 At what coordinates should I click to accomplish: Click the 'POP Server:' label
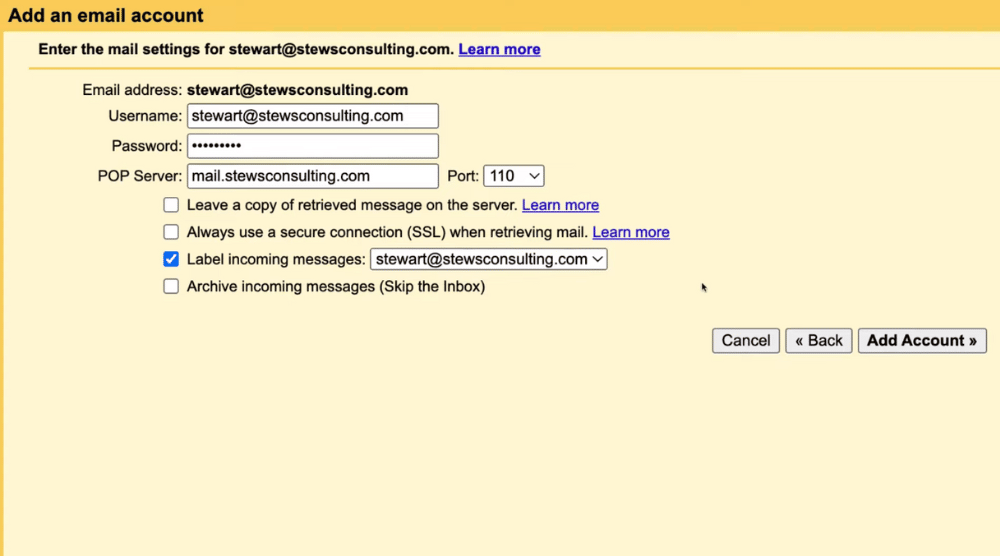pyautogui.click(x=140, y=176)
